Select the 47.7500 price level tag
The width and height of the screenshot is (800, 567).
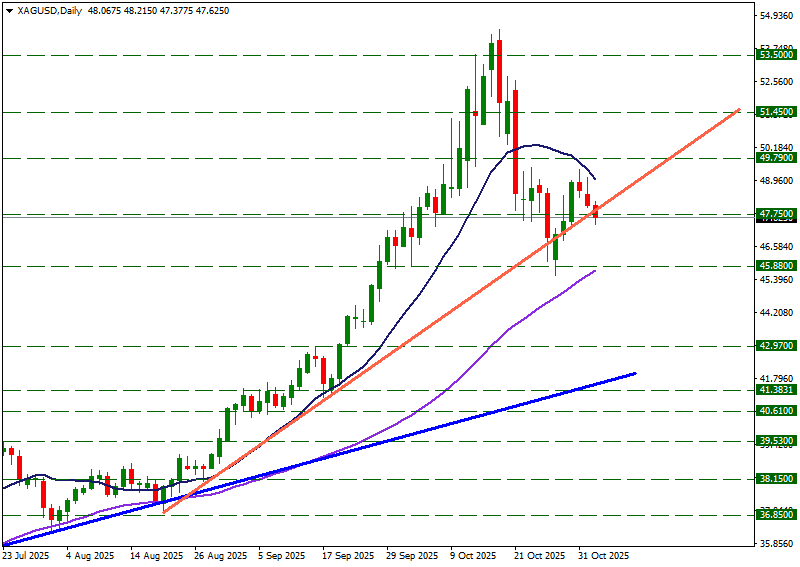tap(776, 214)
